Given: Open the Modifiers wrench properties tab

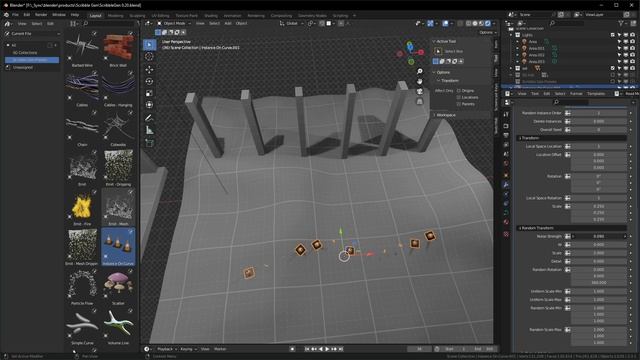Looking at the screenshot, I should (x=506, y=184).
